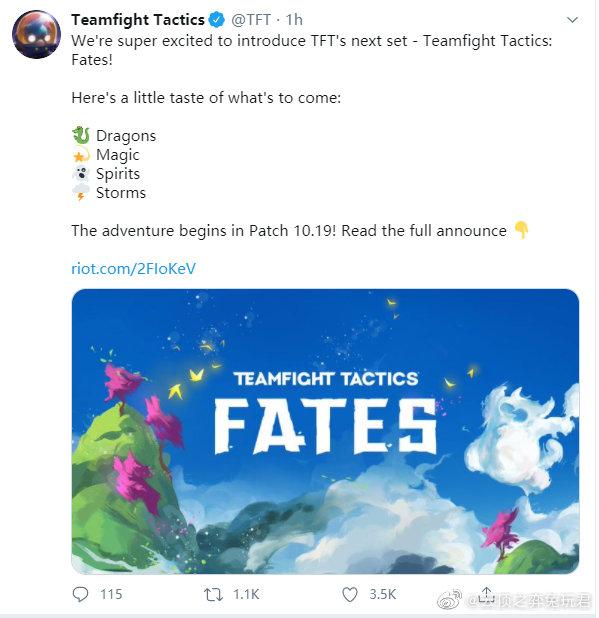599x618 pixels.
Task: Click the blue verified badge
Action: (x=216, y=20)
